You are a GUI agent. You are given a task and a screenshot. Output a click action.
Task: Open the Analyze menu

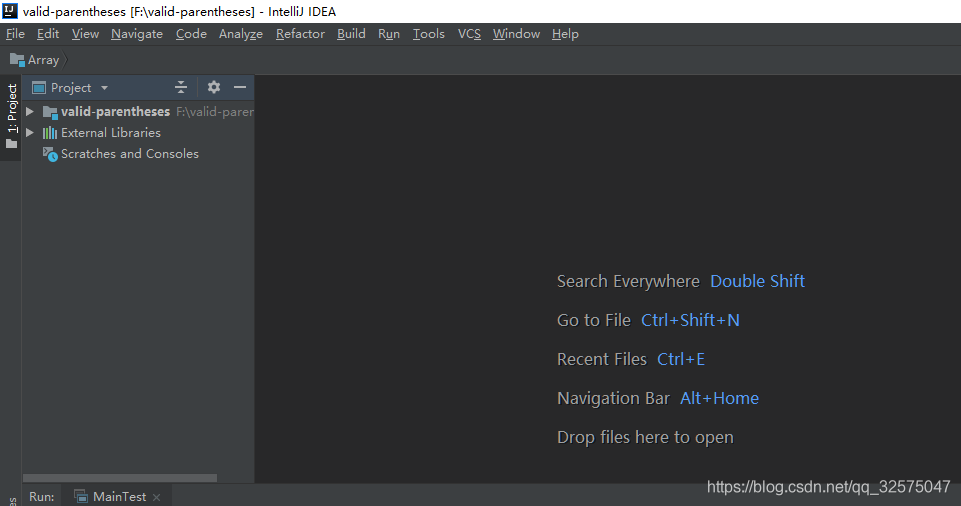pyautogui.click(x=241, y=34)
